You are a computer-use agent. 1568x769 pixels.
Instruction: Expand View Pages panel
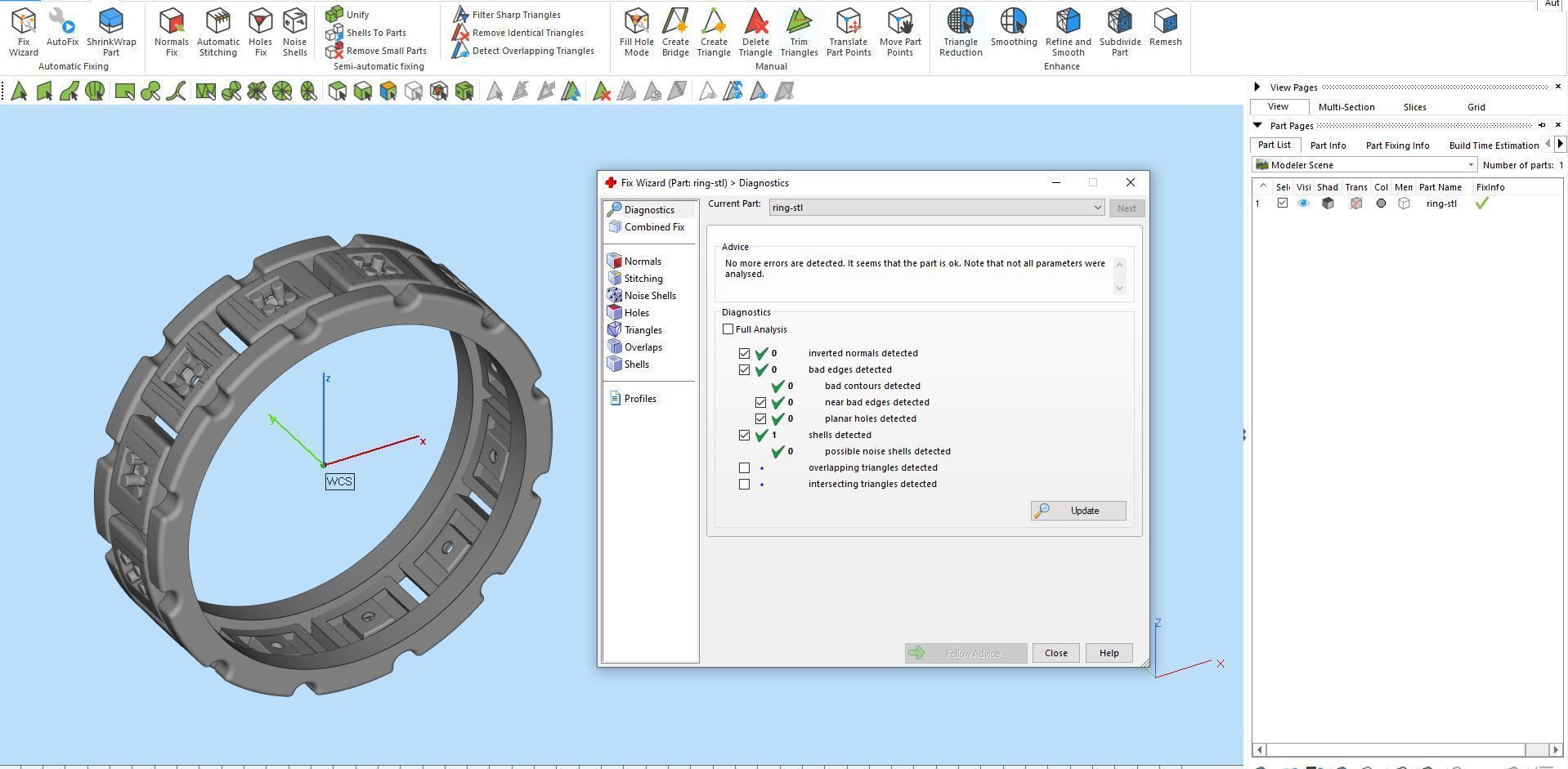click(x=1257, y=87)
